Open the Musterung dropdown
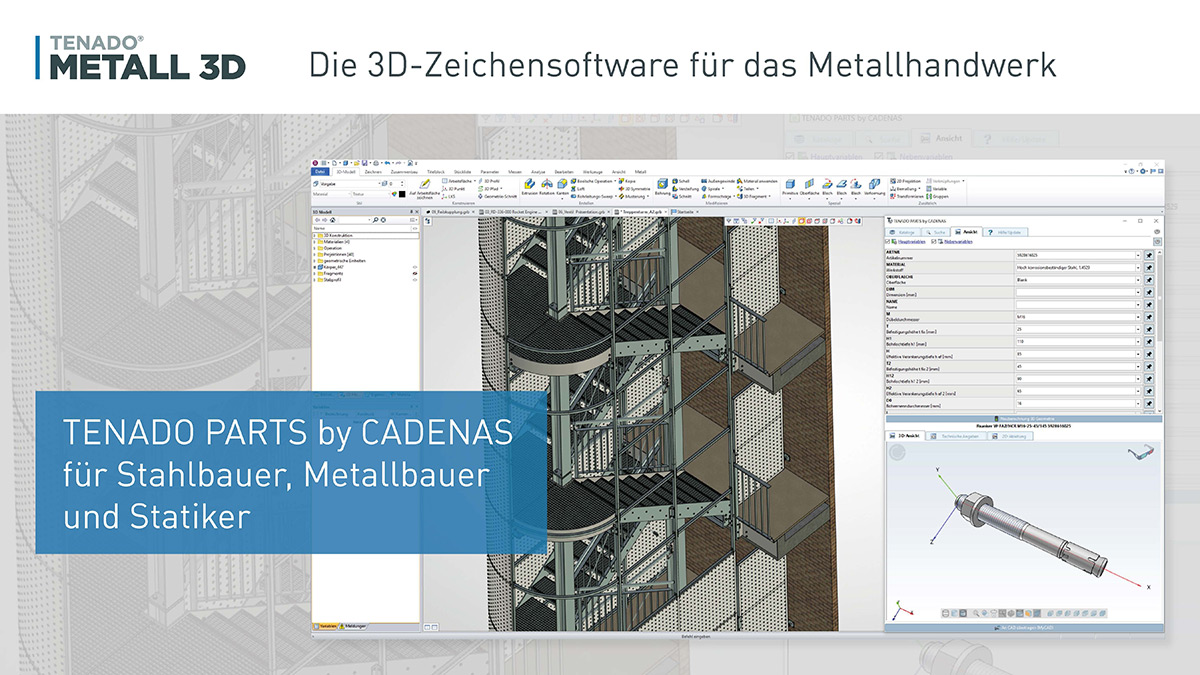The height and width of the screenshot is (675, 1200). click(x=647, y=196)
